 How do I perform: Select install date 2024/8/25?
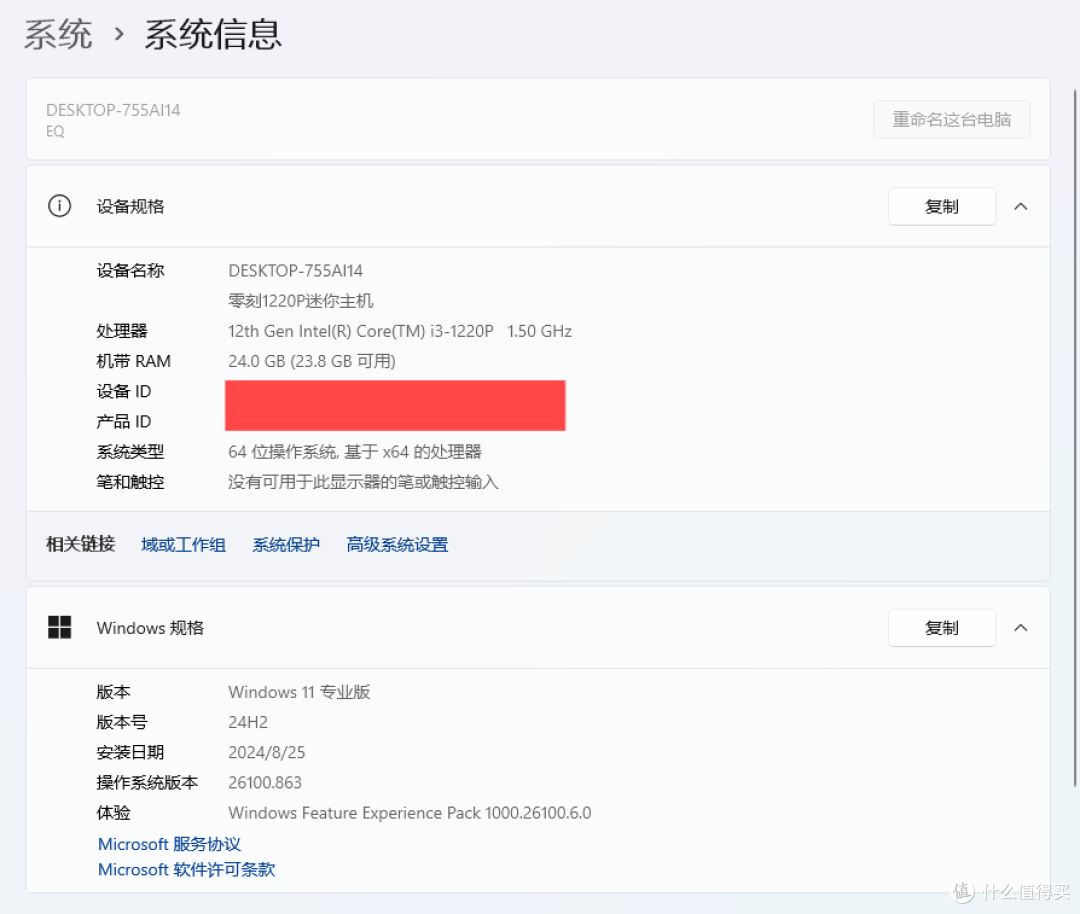pyautogui.click(x=267, y=752)
